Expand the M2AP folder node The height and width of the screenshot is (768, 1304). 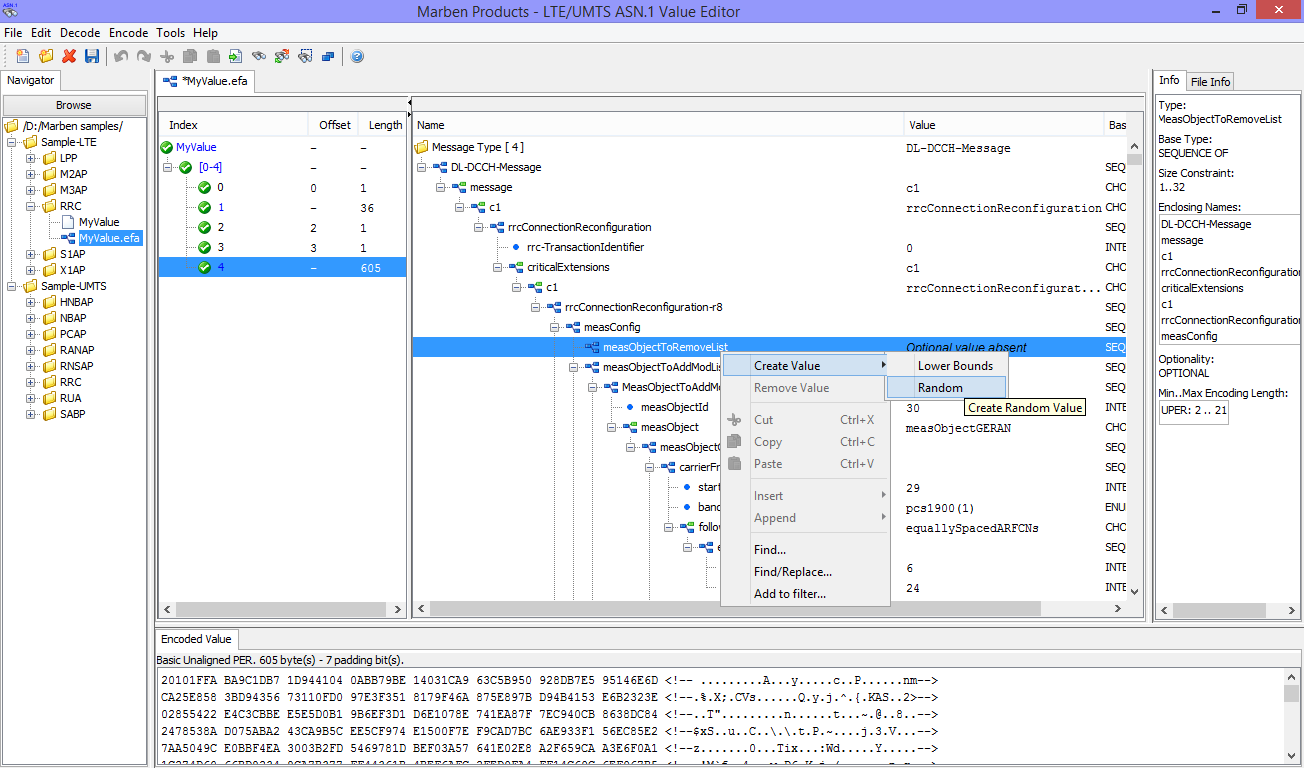point(31,174)
